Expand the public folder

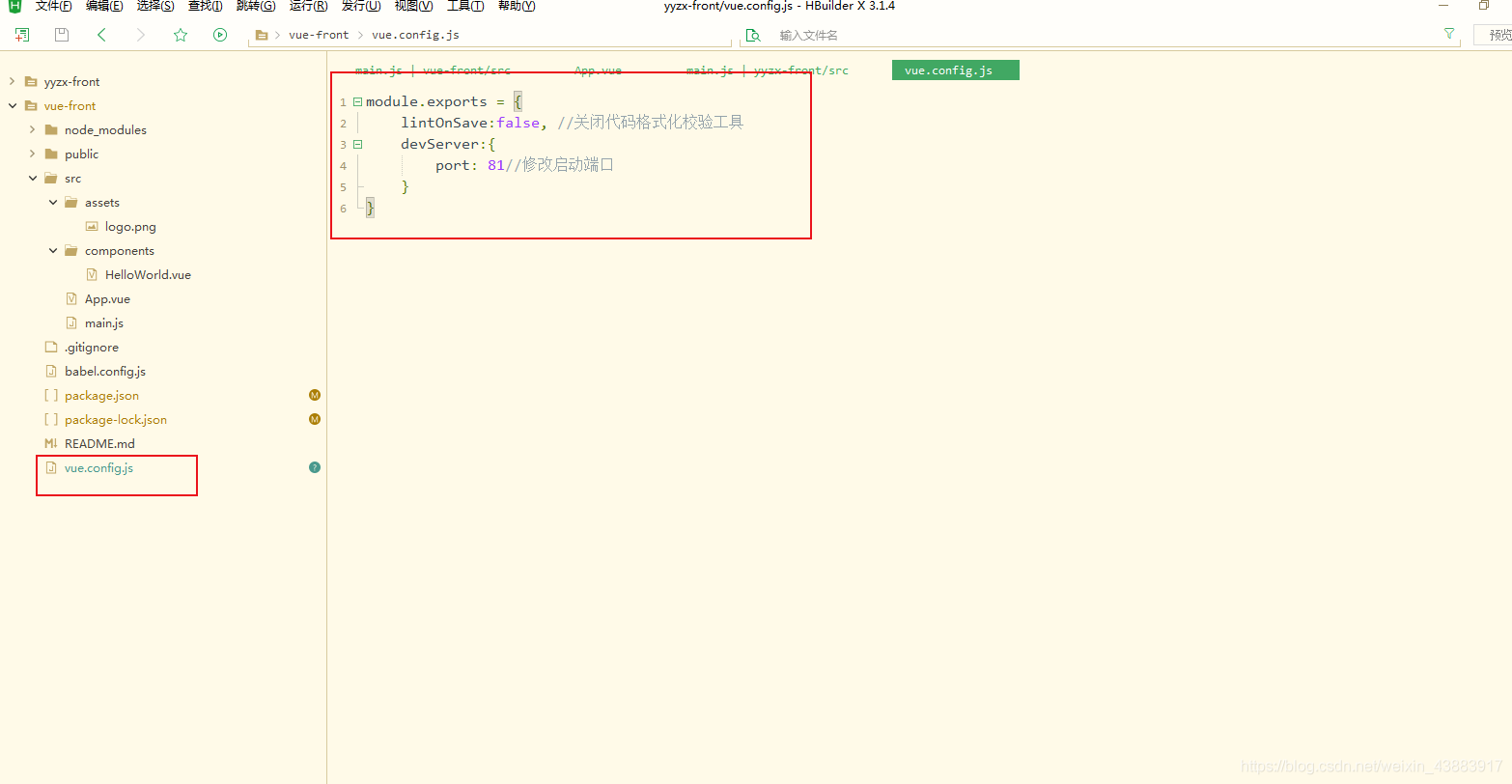click(32, 154)
